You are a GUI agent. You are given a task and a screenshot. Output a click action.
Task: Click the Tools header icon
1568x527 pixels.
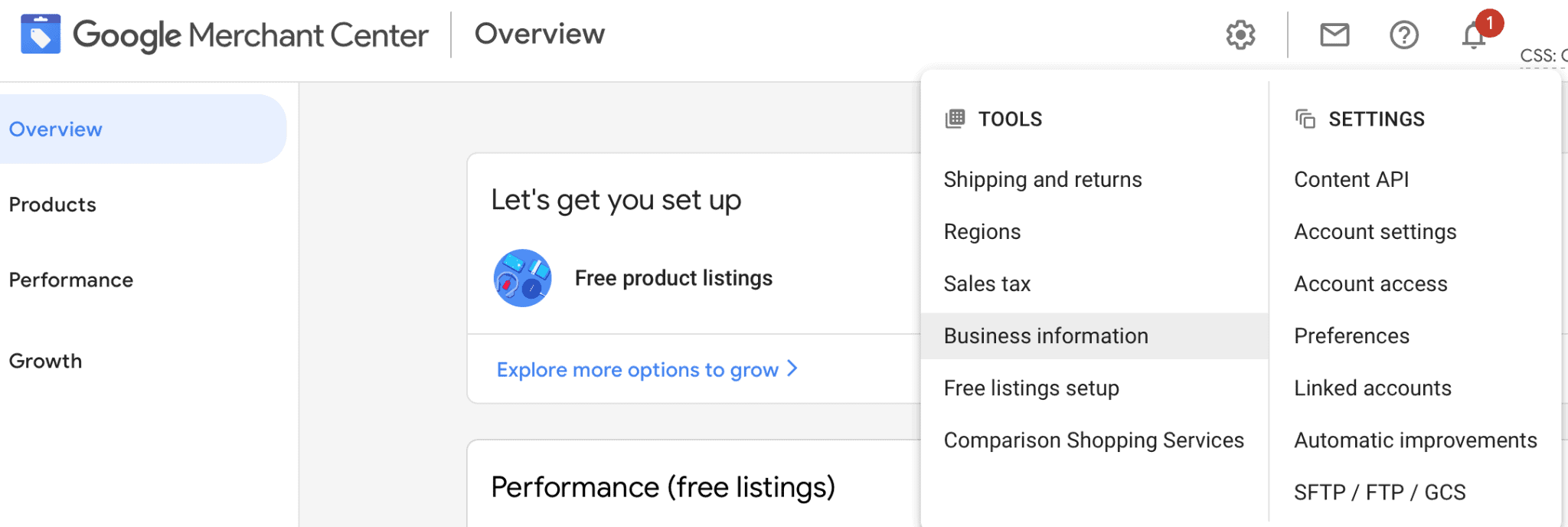coord(955,119)
